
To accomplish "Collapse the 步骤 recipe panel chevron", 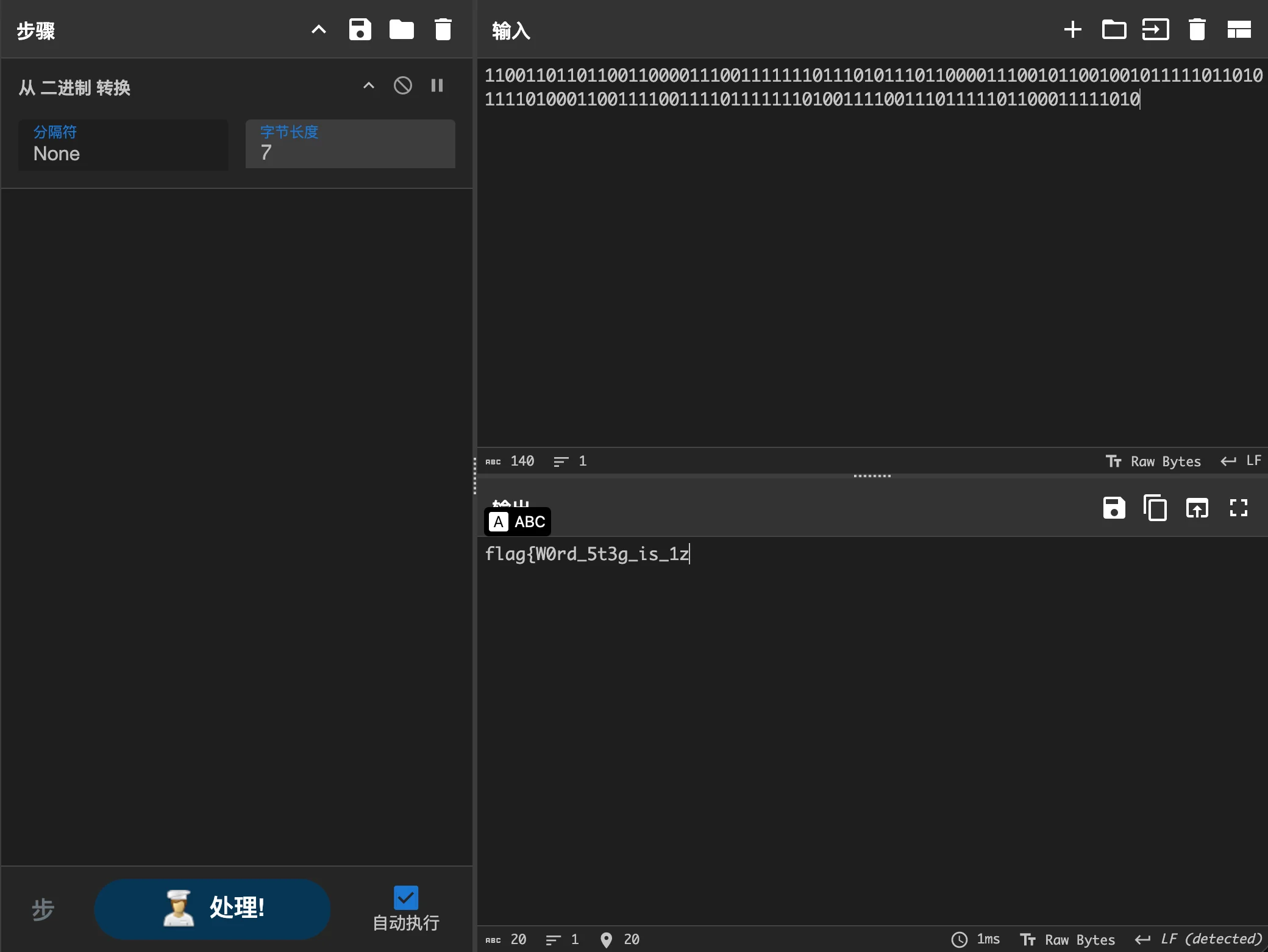I will coord(318,29).
